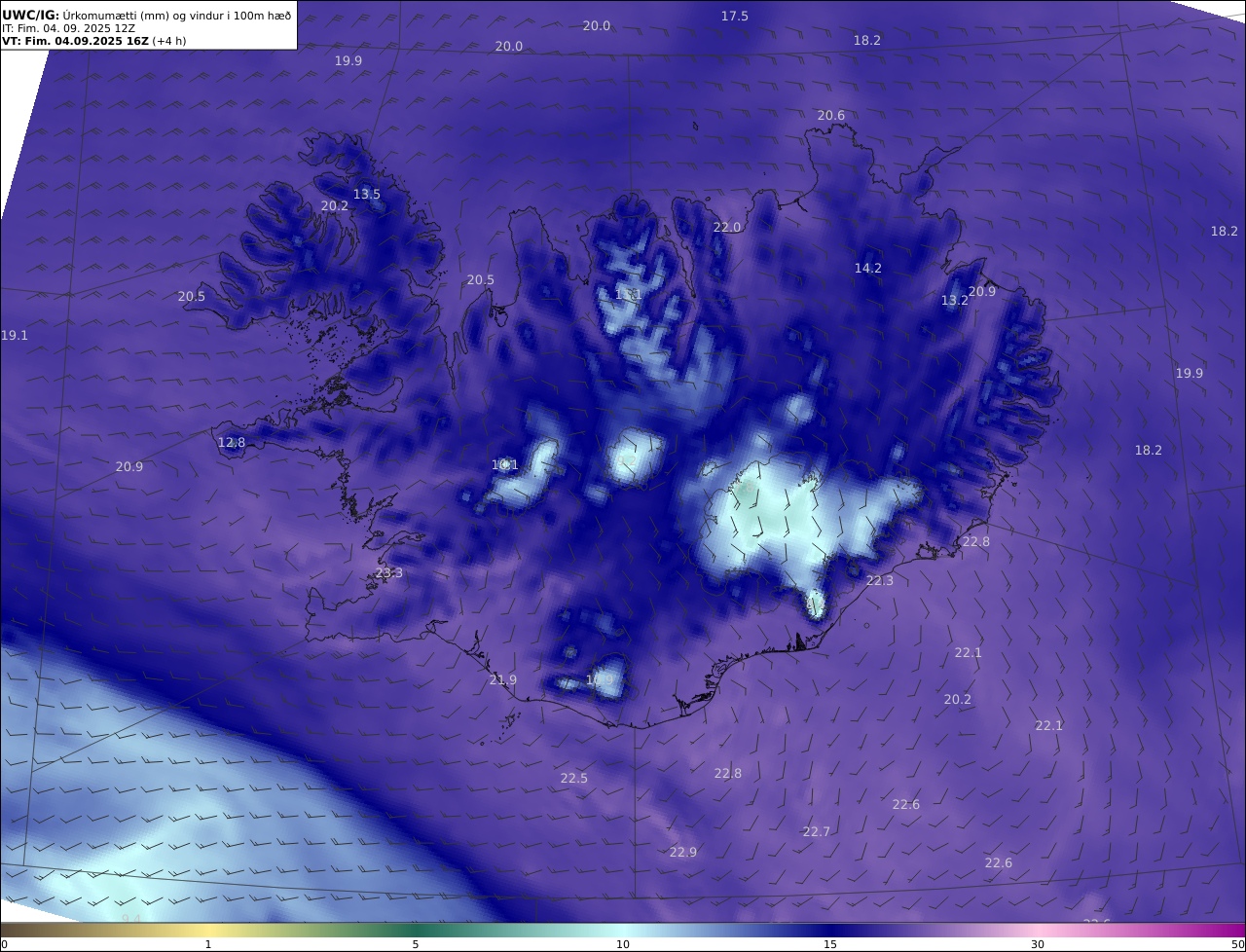The image size is (1246, 952).
Task: Select the 22.7 value label
Action: pos(817,831)
